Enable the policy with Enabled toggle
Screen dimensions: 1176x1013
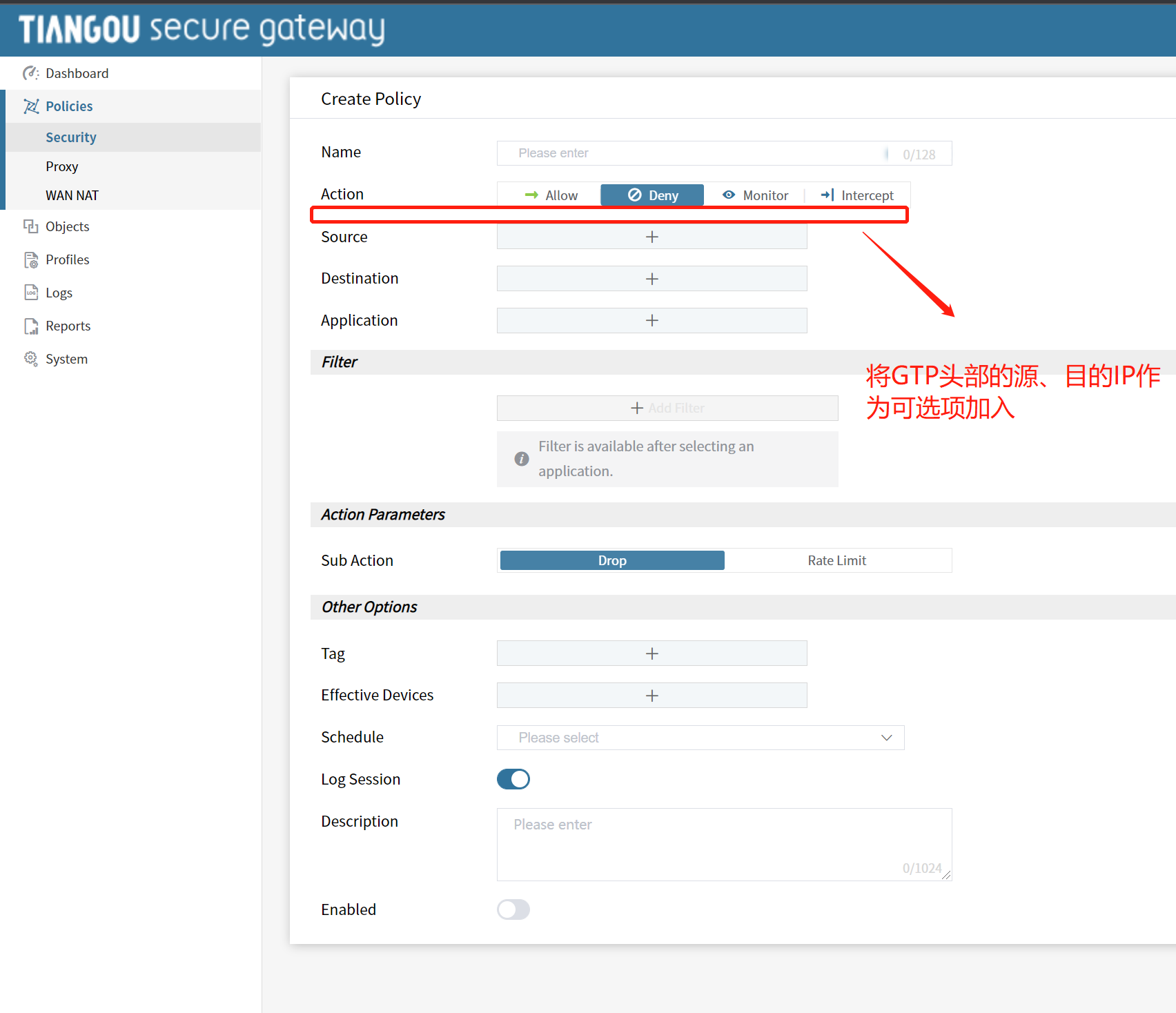point(513,909)
